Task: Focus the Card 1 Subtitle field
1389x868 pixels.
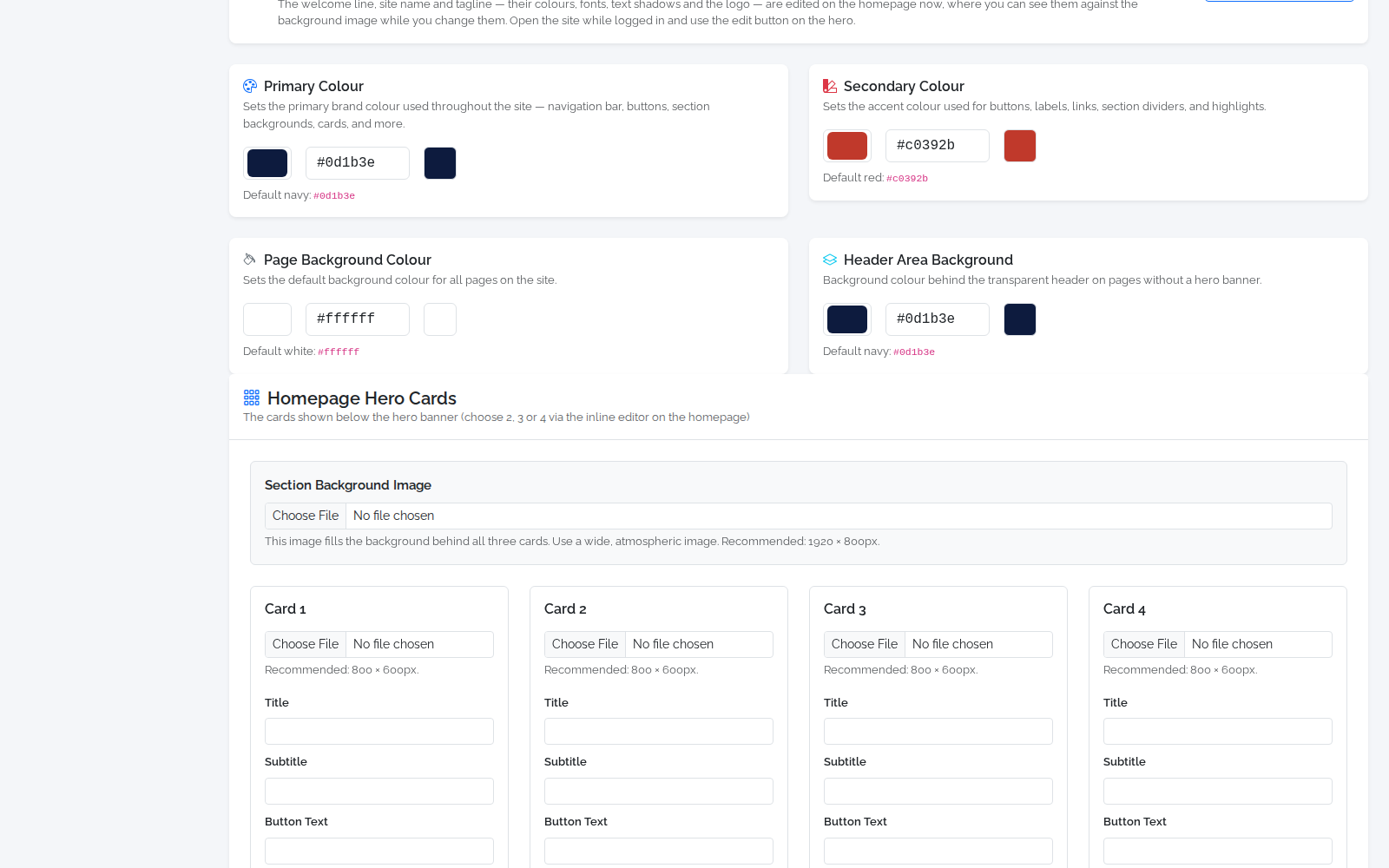Action: [x=379, y=791]
